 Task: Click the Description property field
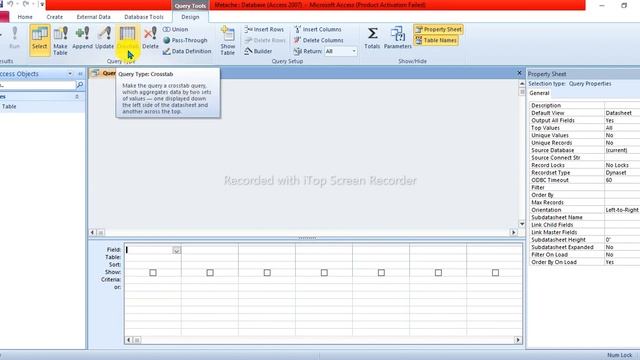click(622, 105)
